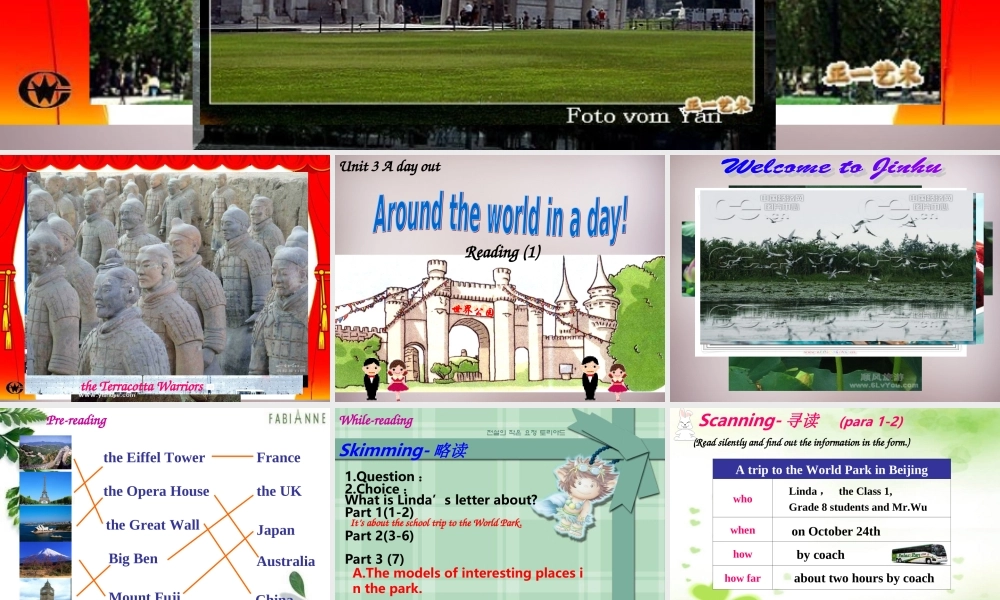This screenshot has height=600, width=1000.
Task: Select 'the Eiffel Tower' matching label
Action: point(154,457)
